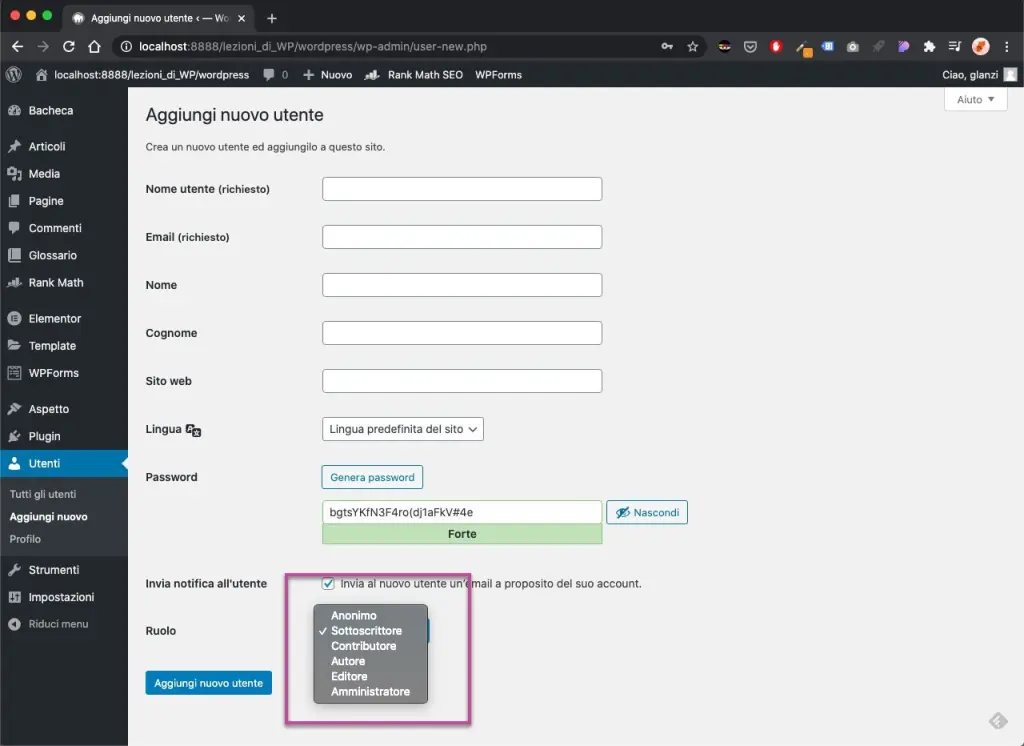Open the Utenti sidebar menu
1024x746 pixels.
pyautogui.click(x=64, y=463)
